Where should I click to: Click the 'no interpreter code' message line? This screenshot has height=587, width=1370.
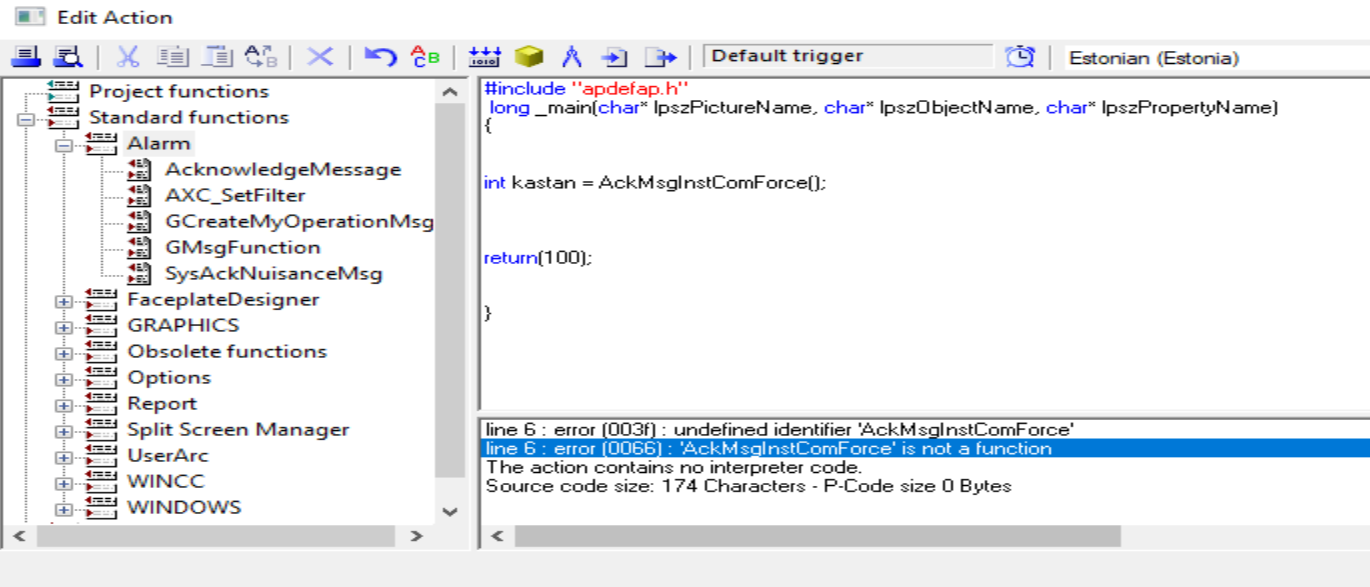click(673, 467)
